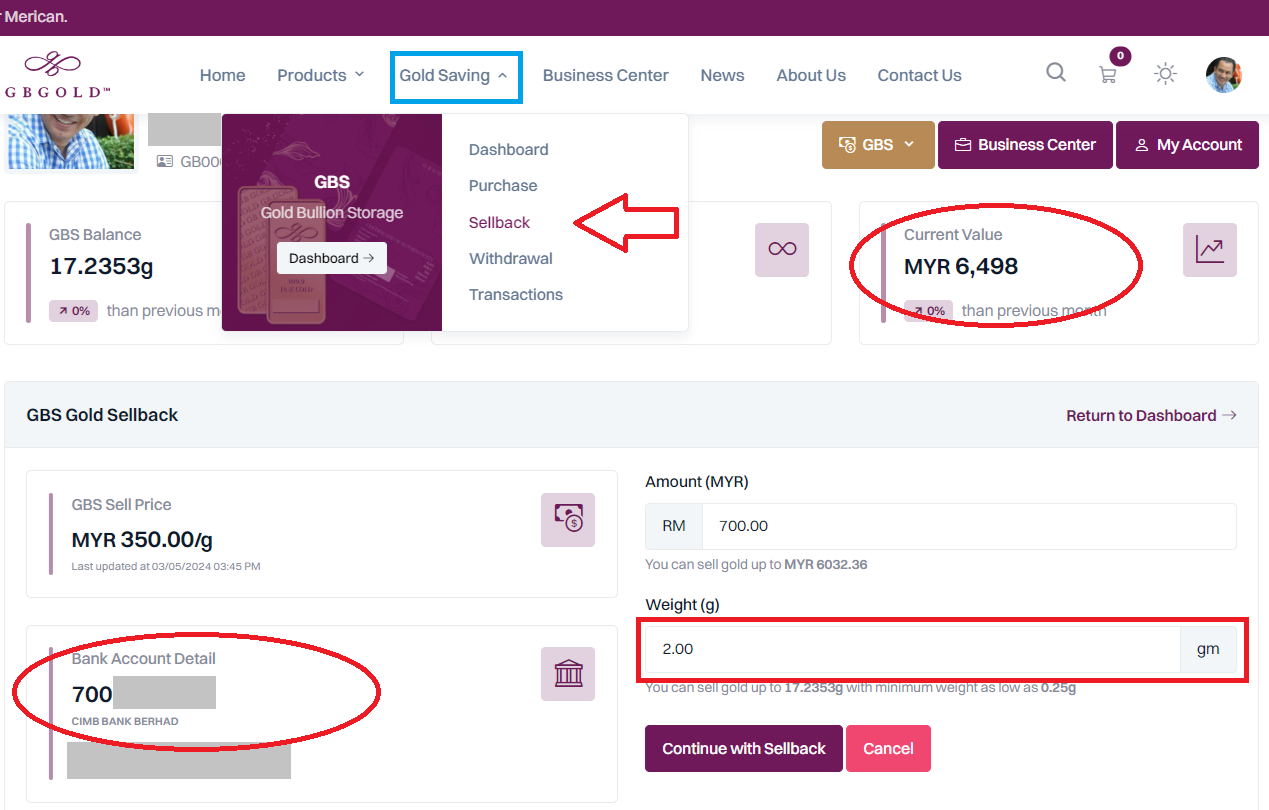Focus the Weight (g) input field

tap(910, 649)
